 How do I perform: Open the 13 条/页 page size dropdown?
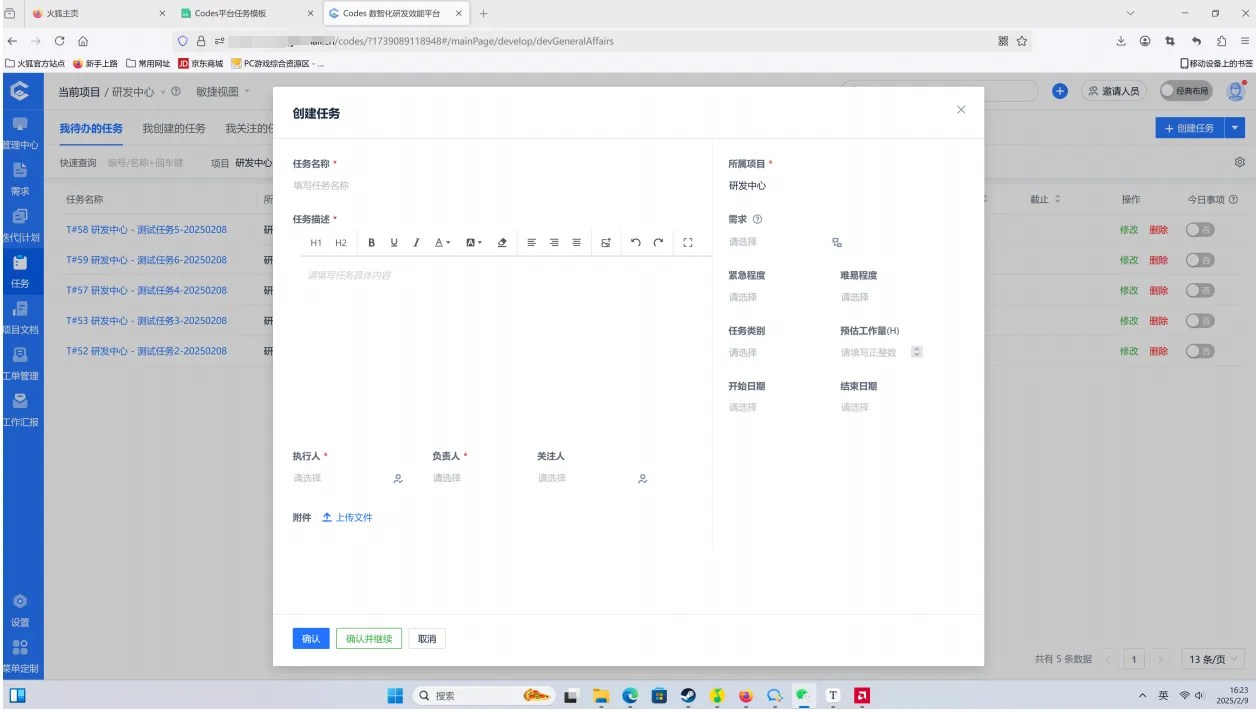(1213, 659)
